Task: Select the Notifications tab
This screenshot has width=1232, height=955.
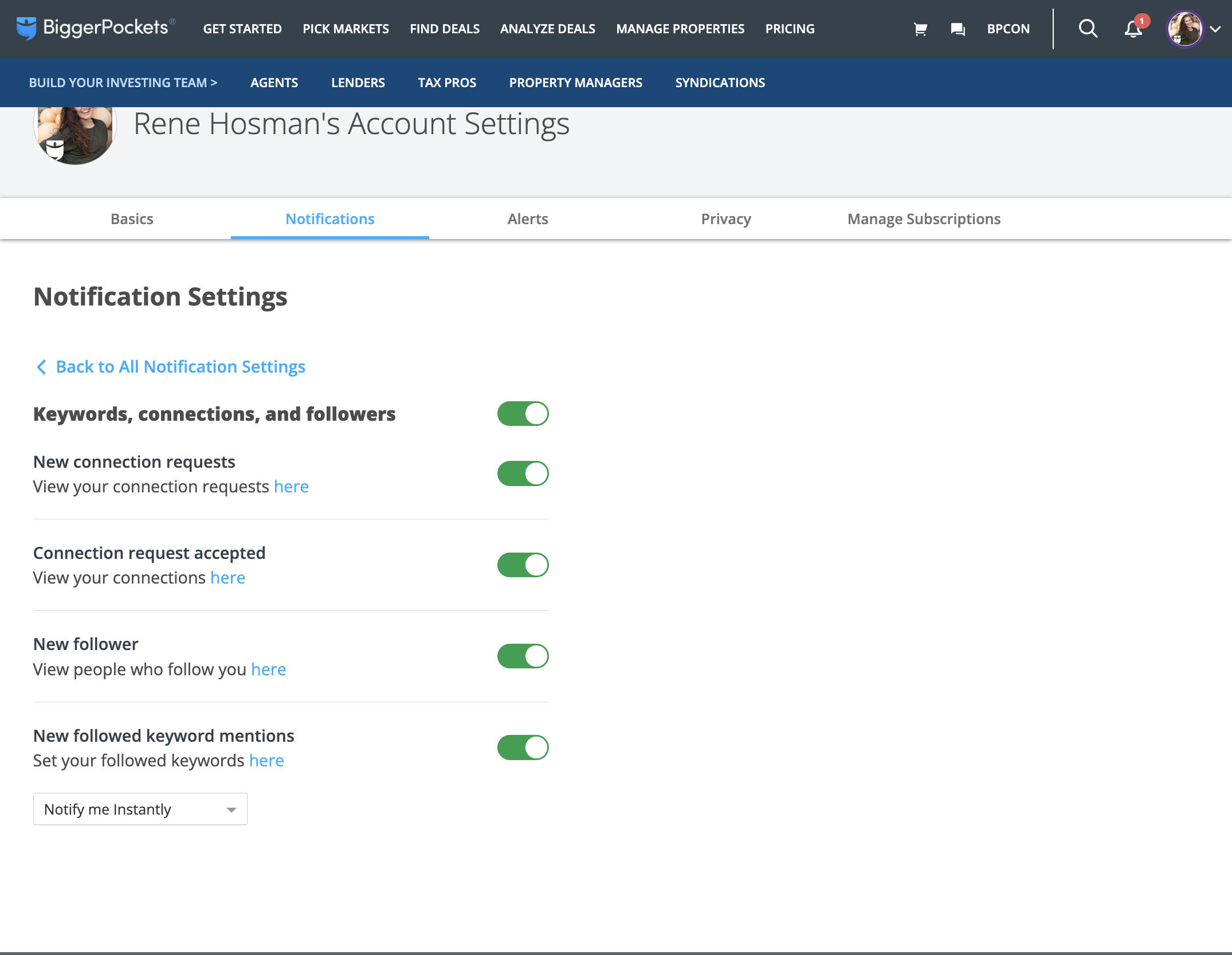Action: 330,219
